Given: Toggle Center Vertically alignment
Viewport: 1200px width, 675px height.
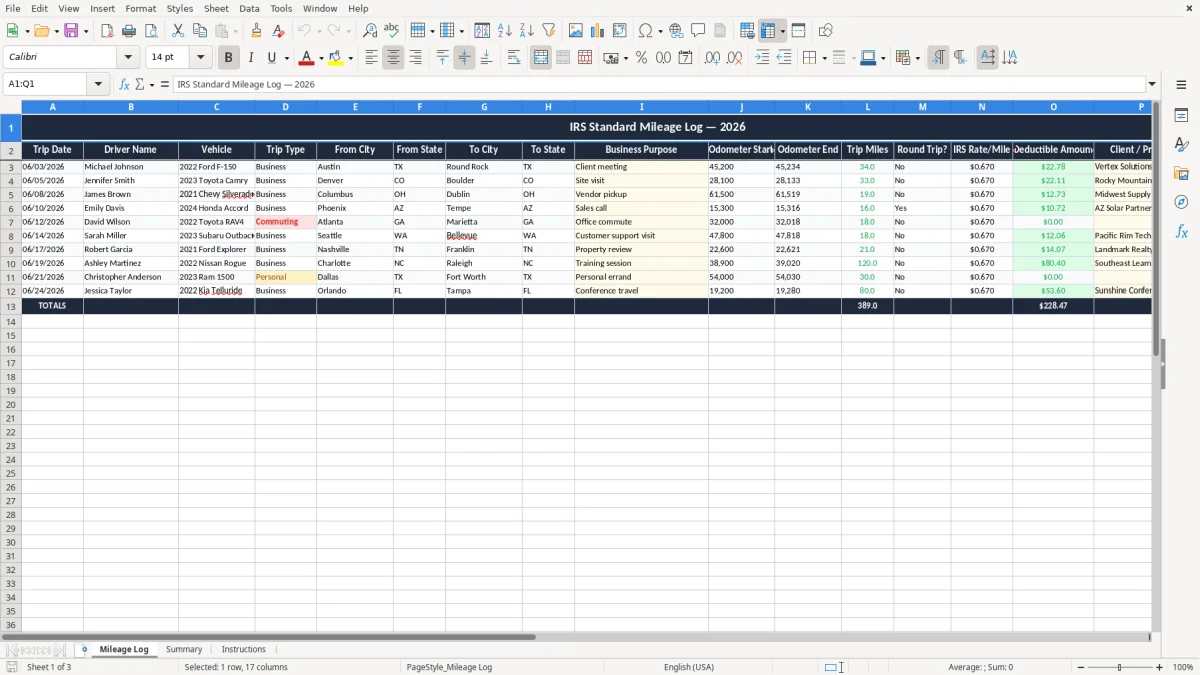Looking at the screenshot, I should tap(464, 58).
